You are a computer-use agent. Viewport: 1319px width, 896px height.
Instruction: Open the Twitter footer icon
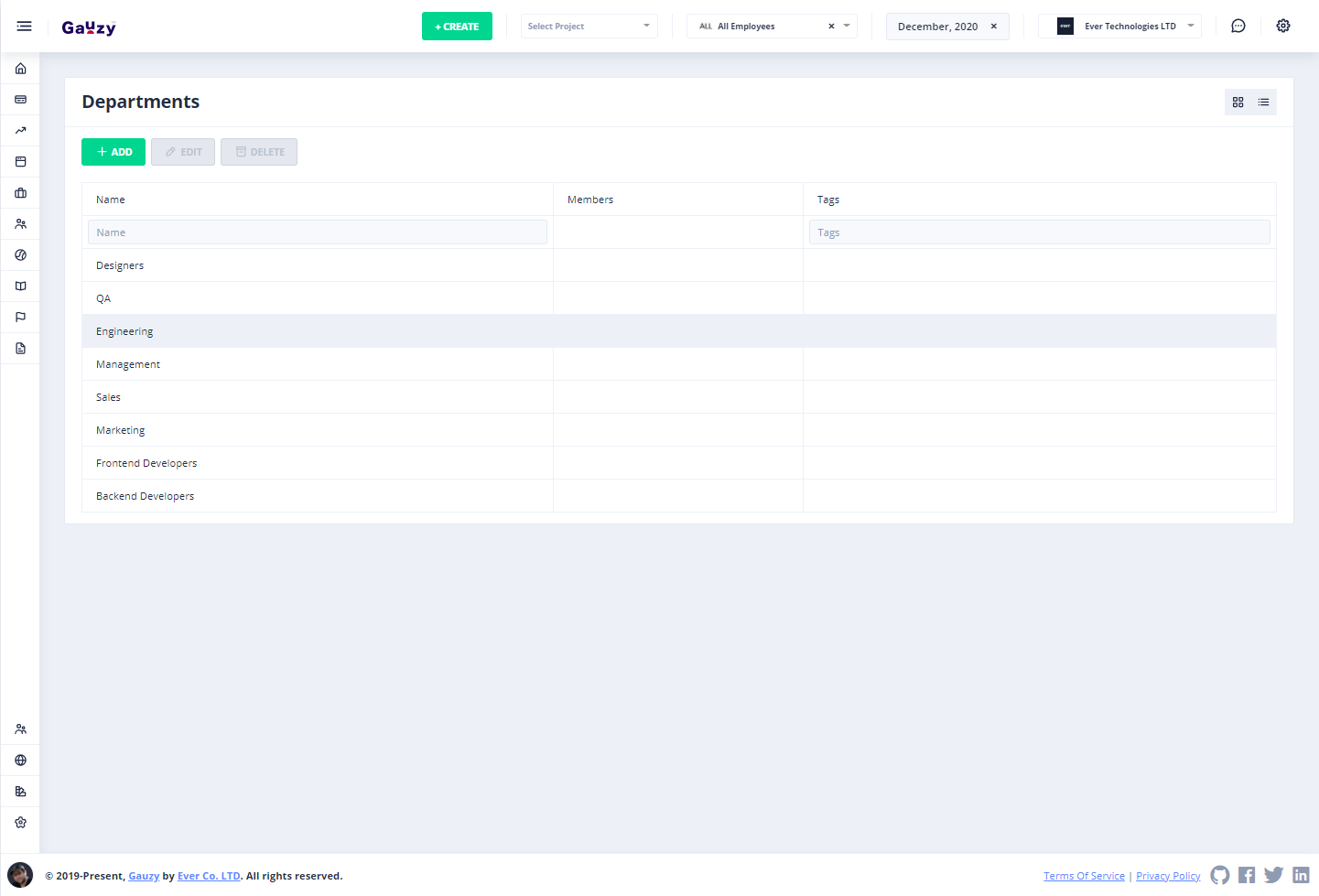pos(1273,875)
